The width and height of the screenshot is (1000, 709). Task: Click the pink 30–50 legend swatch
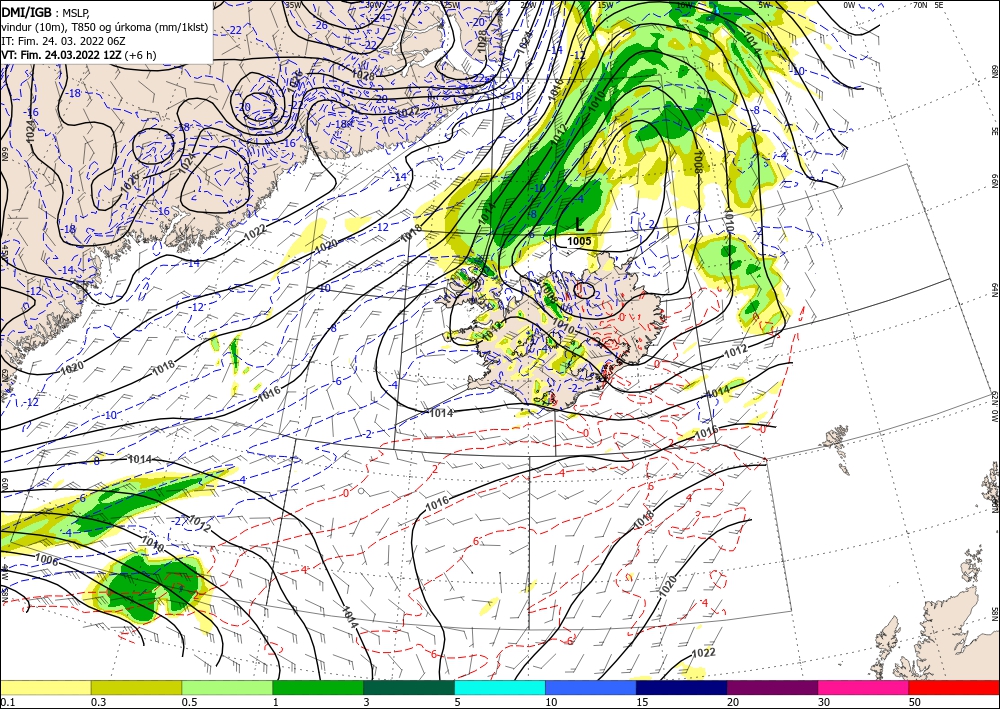pos(864,687)
